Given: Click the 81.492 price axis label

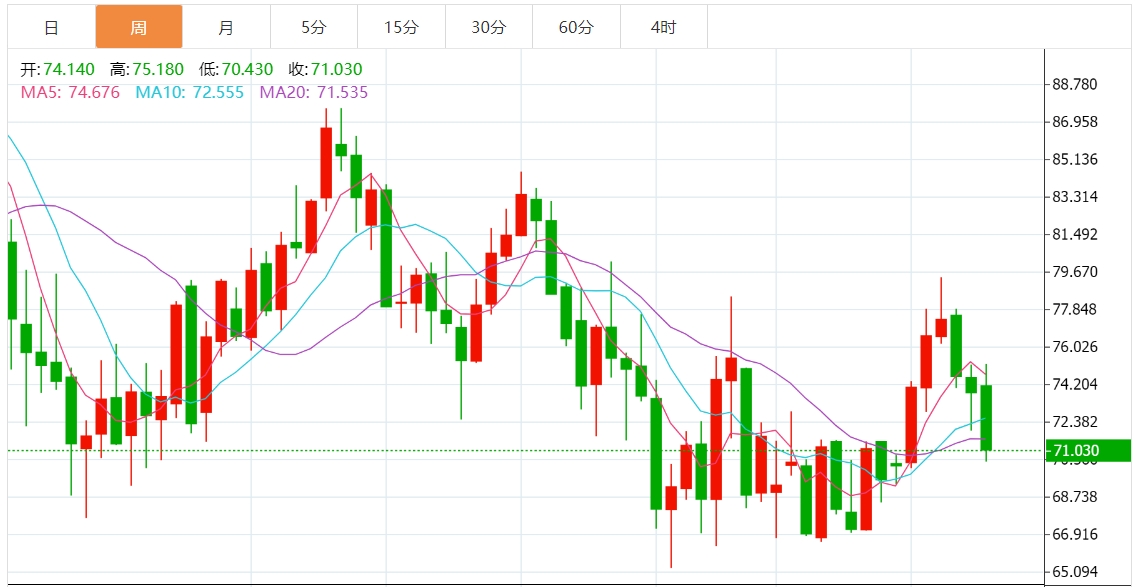Looking at the screenshot, I should point(1074,235).
